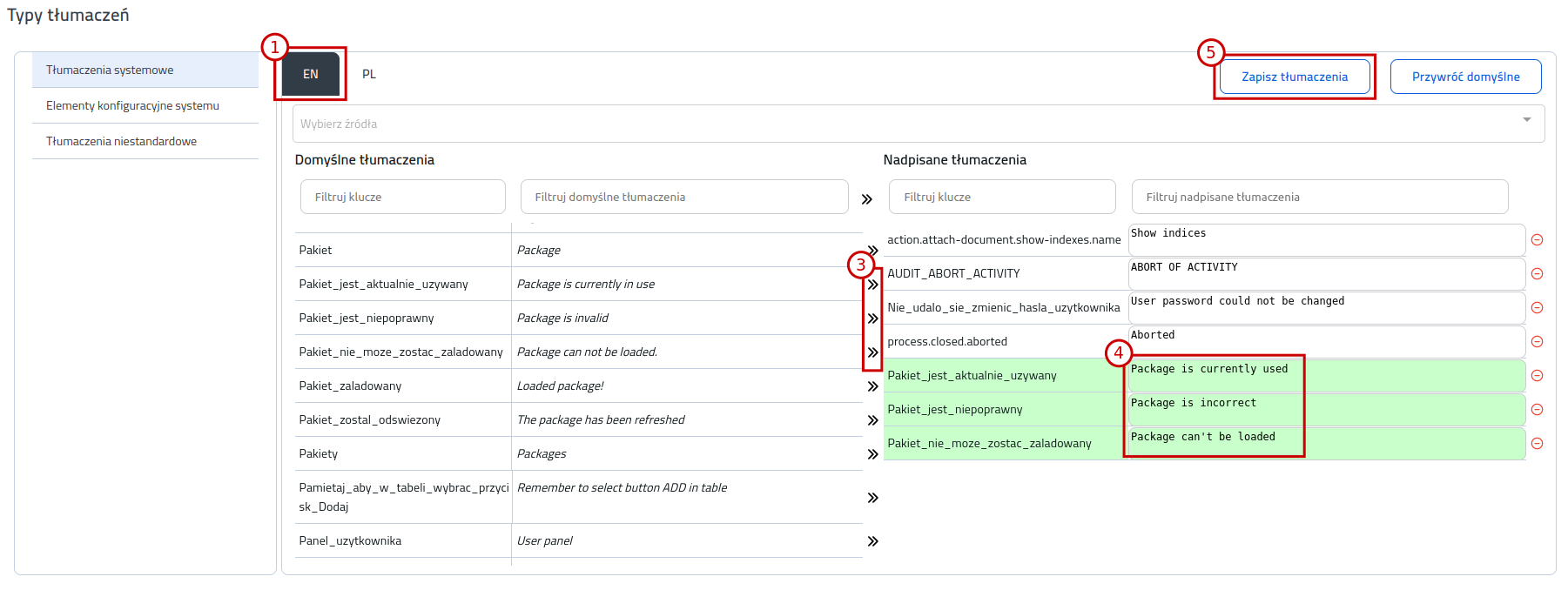Transfer Pakiety row using its arrow icon
The image size is (1568, 590).
pyautogui.click(x=872, y=454)
